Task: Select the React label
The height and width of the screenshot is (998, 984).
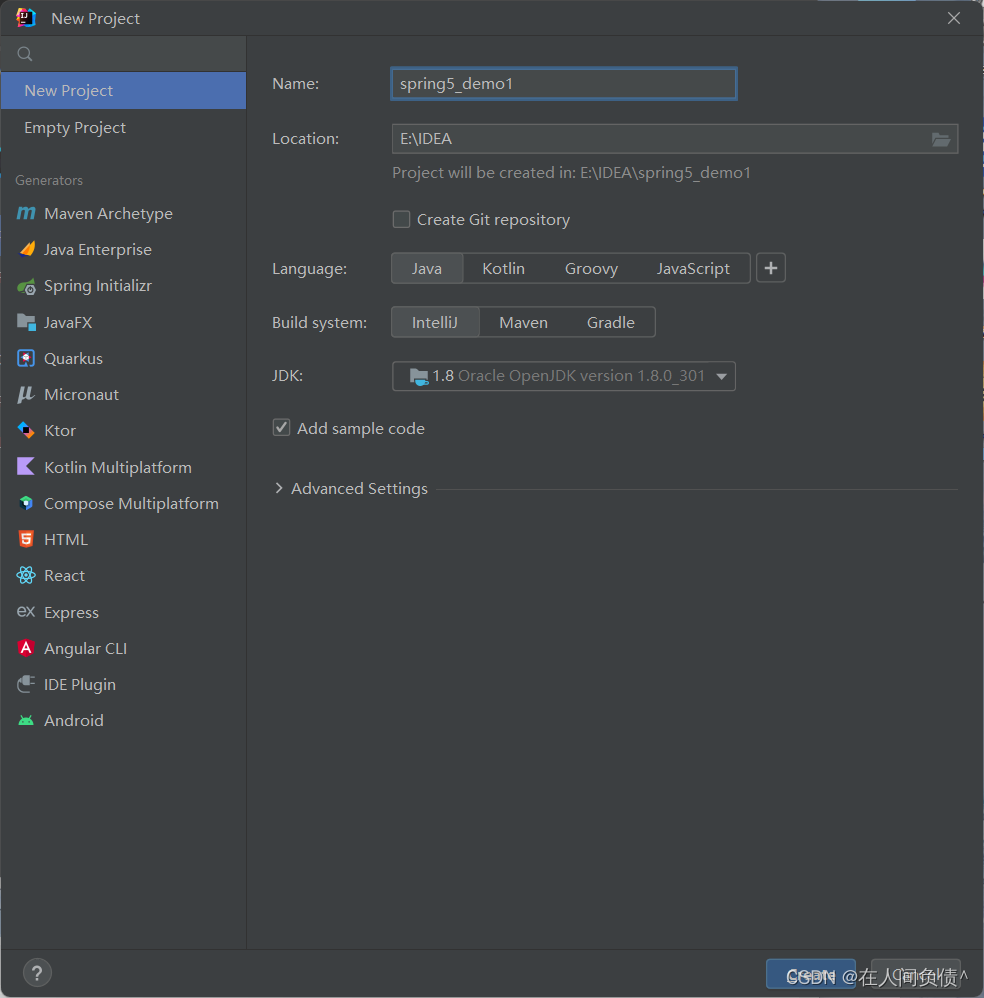Action: [64, 576]
